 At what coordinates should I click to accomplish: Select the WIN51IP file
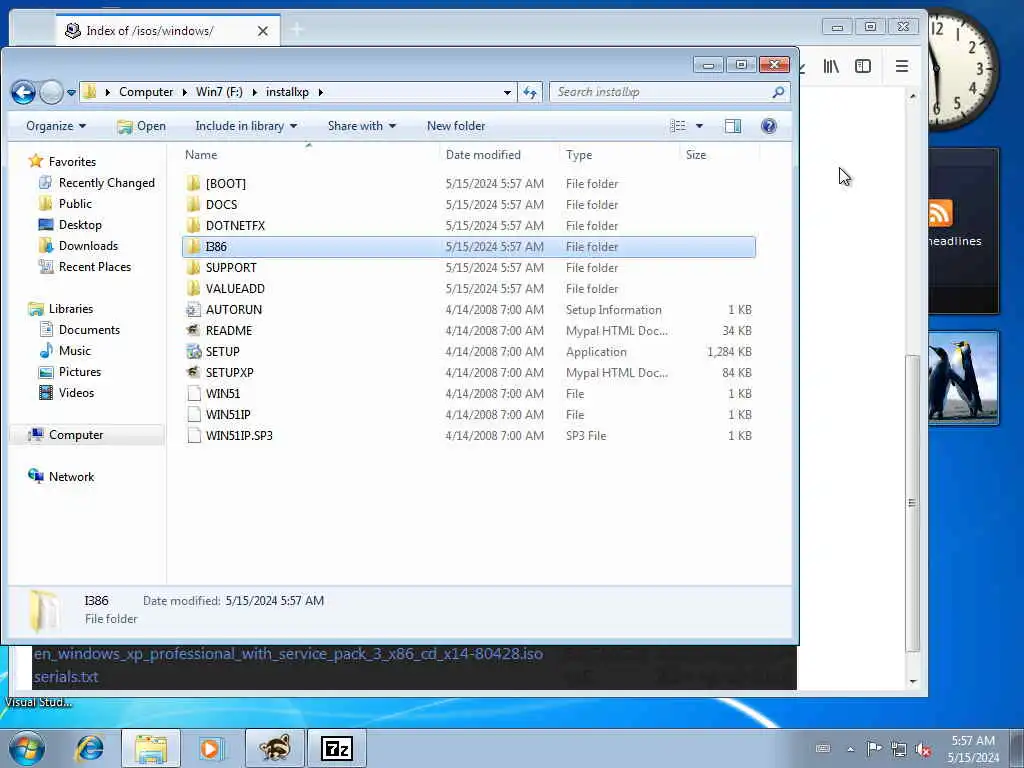pyautogui.click(x=469, y=415)
